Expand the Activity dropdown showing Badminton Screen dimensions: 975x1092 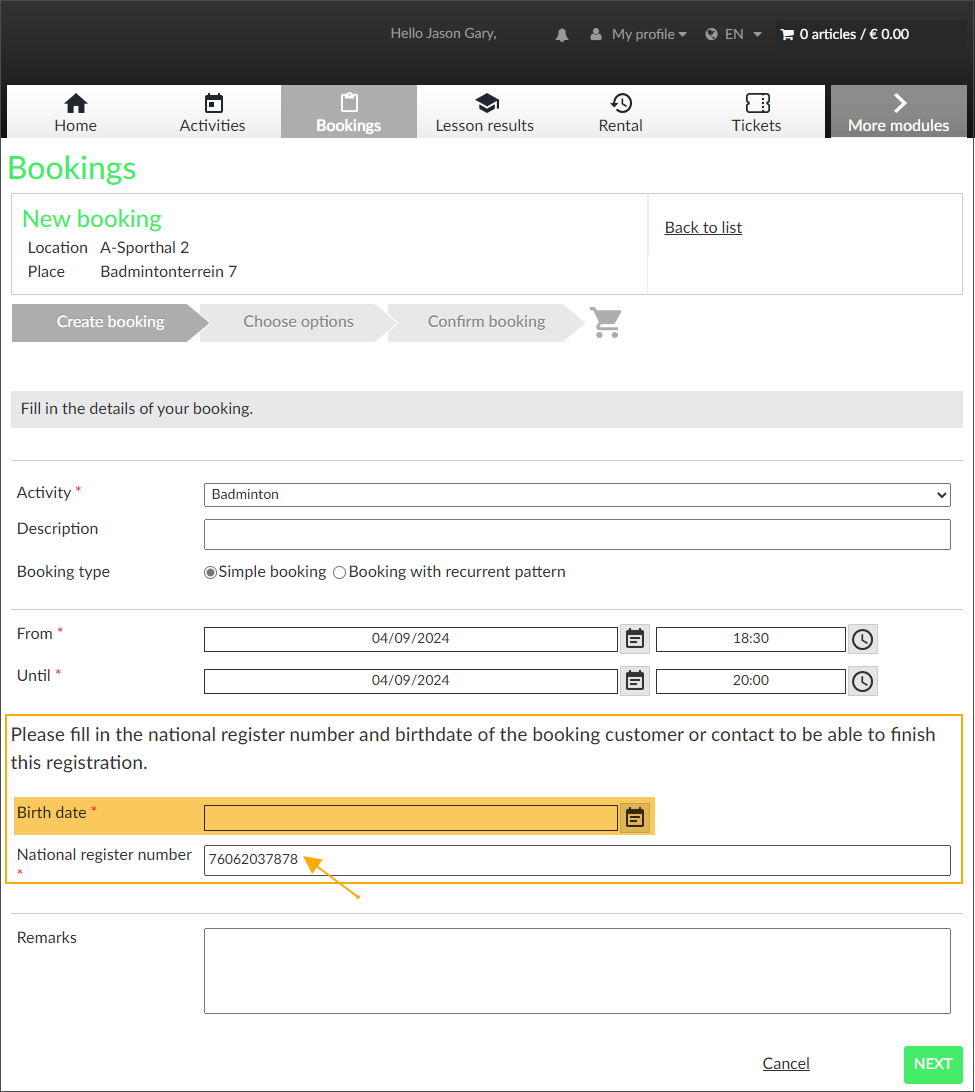click(x=577, y=495)
